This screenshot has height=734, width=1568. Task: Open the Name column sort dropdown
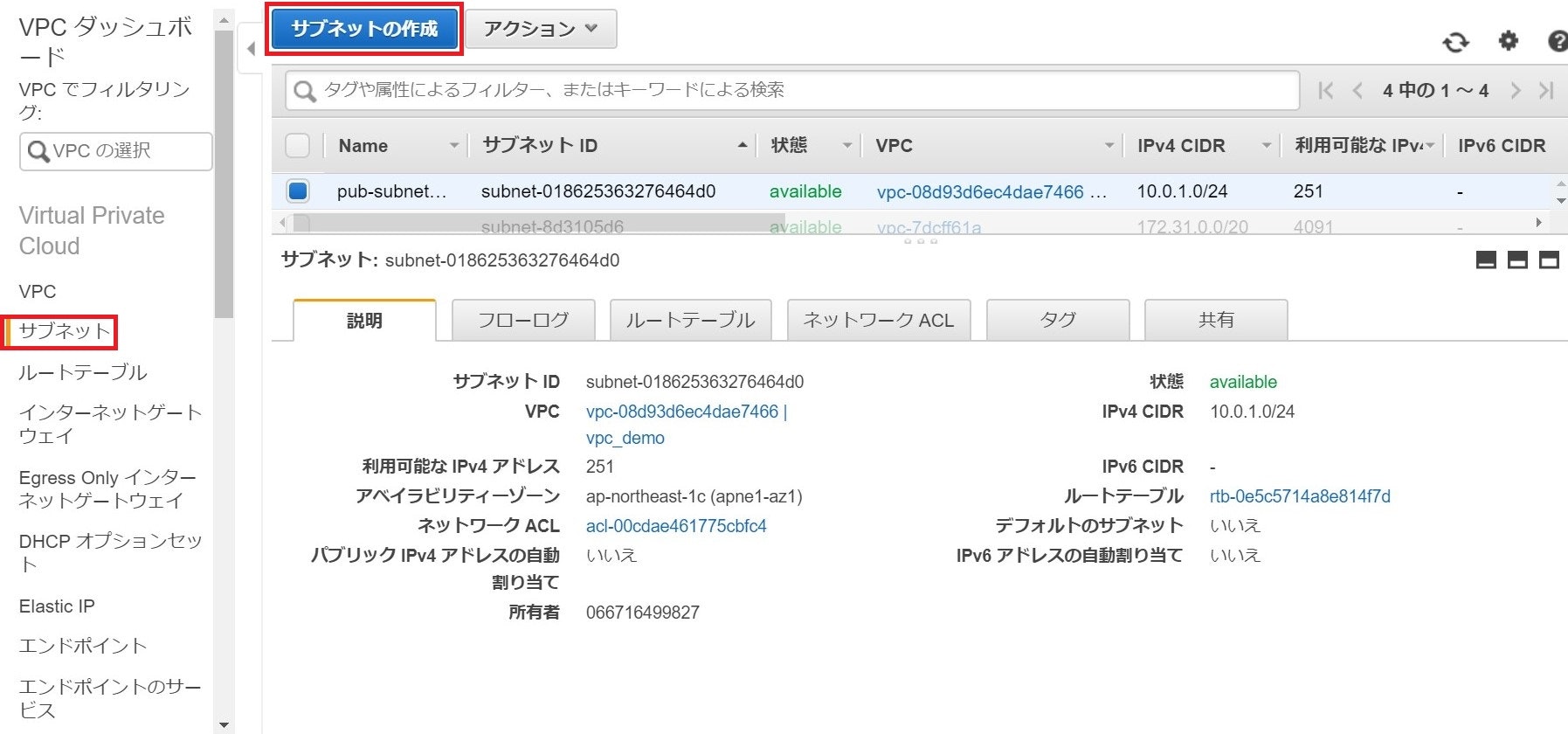[453, 145]
